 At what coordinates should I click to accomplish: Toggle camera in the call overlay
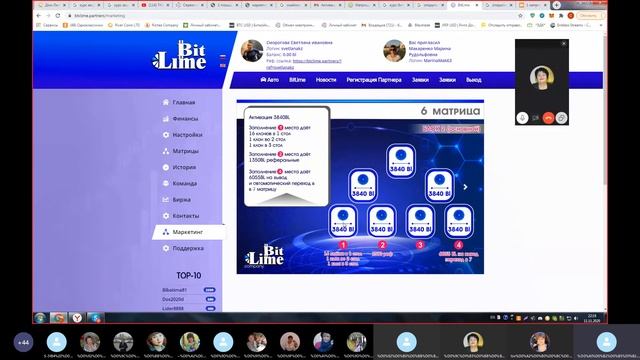pos(535,118)
